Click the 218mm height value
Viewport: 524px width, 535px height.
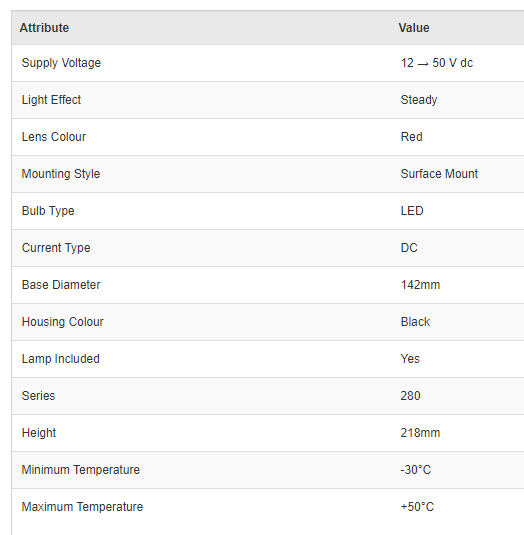click(420, 433)
